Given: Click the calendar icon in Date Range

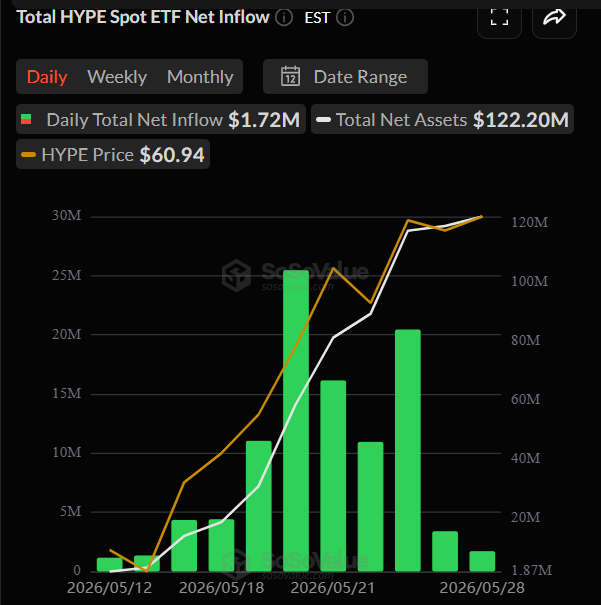Looking at the screenshot, I should coord(290,76).
